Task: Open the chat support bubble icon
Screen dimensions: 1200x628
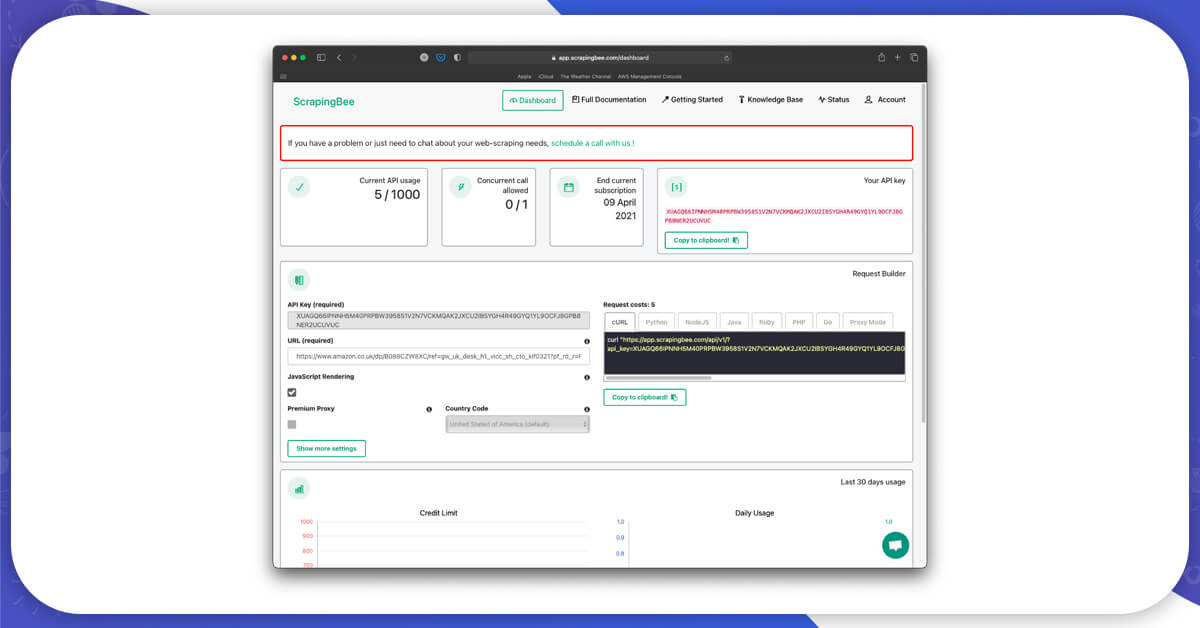Action: tap(895, 545)
